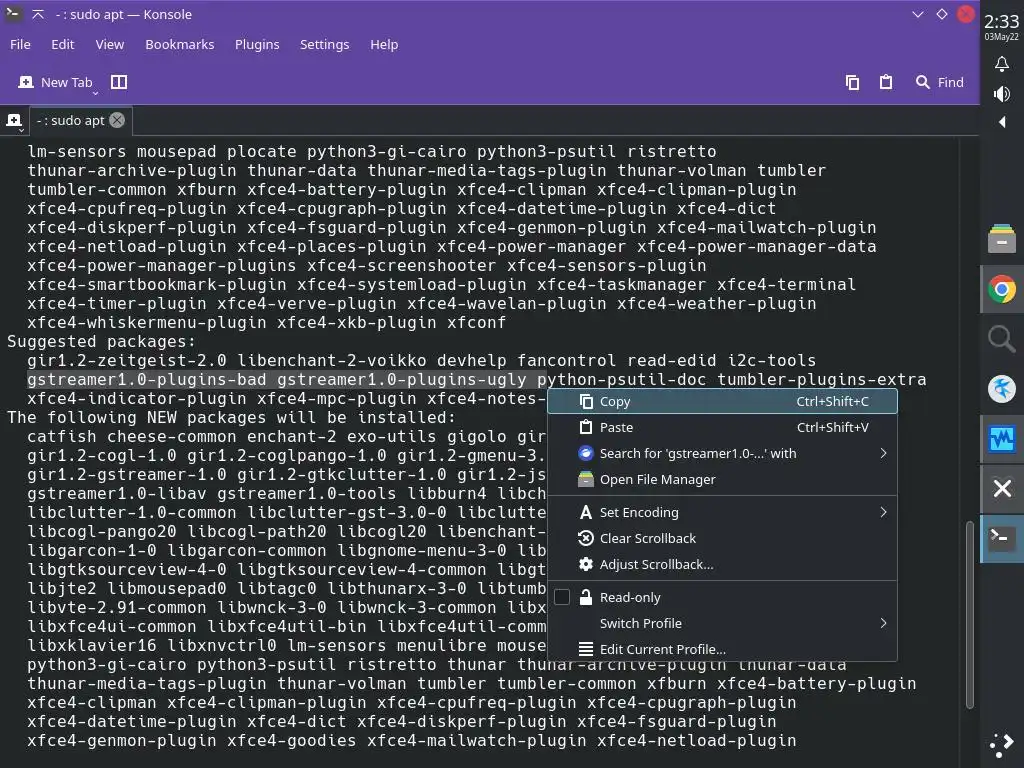Click the new tab icon in the tab bar
This screenshot has width=1024, height=768.
[x=14, y=121]
